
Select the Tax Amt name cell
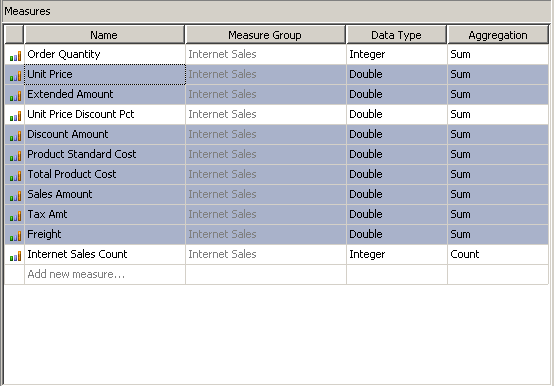click(105, 214)
